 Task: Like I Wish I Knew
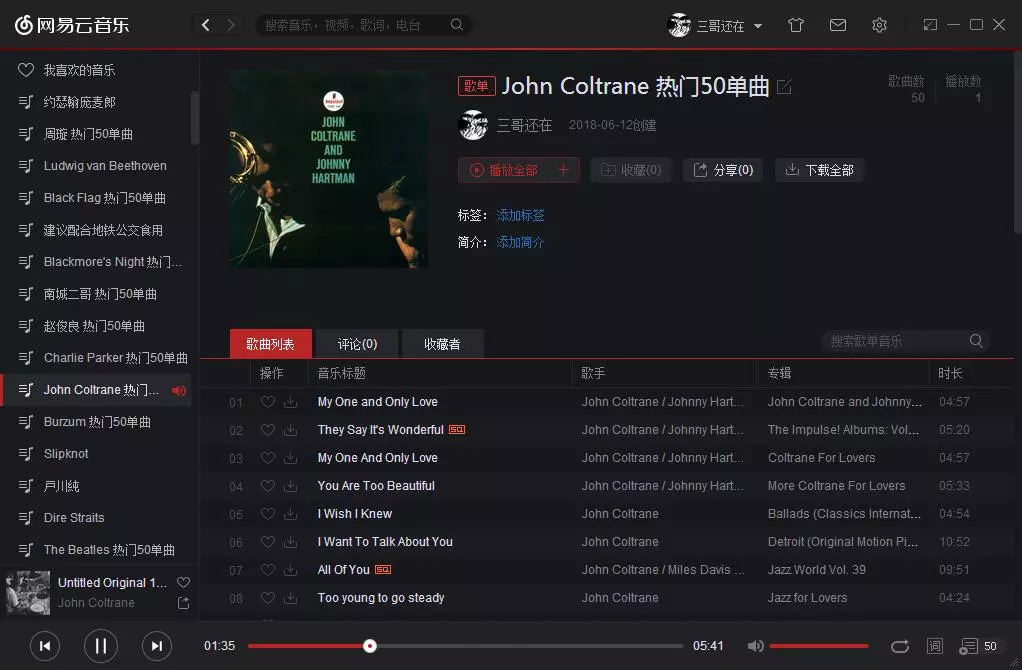click(x=268, y=514)
